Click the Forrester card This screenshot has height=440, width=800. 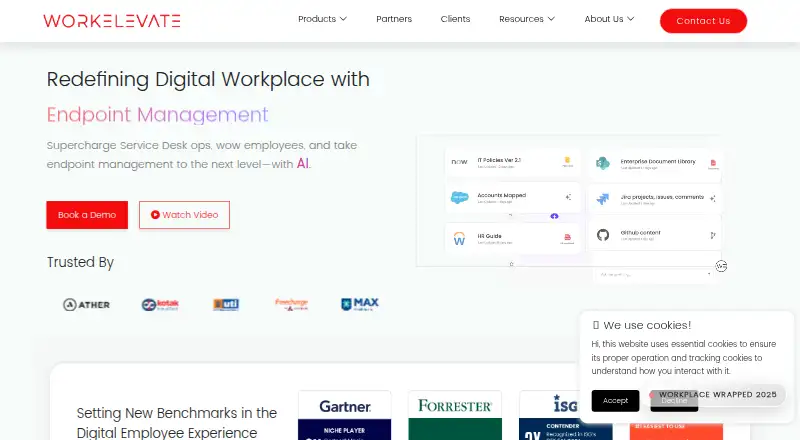tap(455, 415)
